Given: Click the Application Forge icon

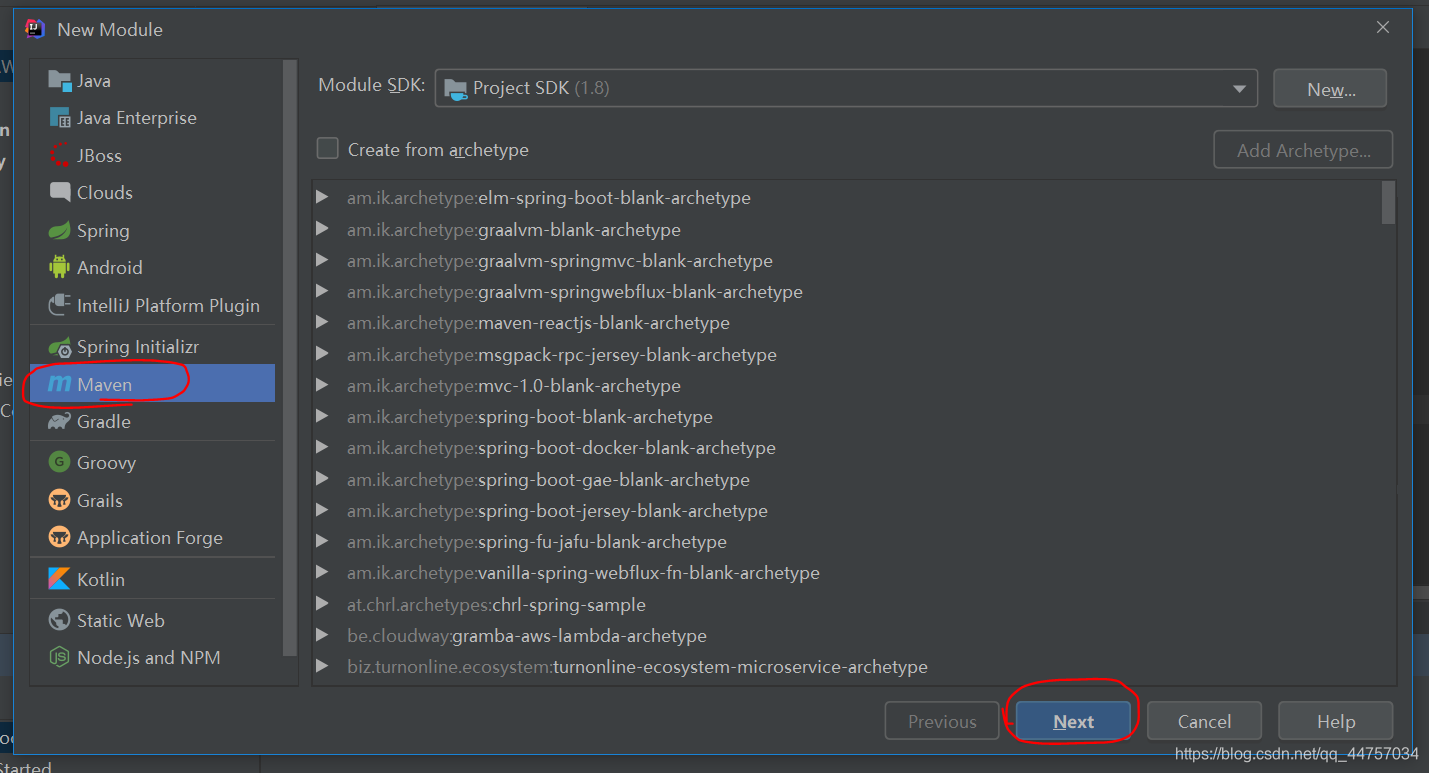Looking at the screenshot, I should click(x=60, y=538).
